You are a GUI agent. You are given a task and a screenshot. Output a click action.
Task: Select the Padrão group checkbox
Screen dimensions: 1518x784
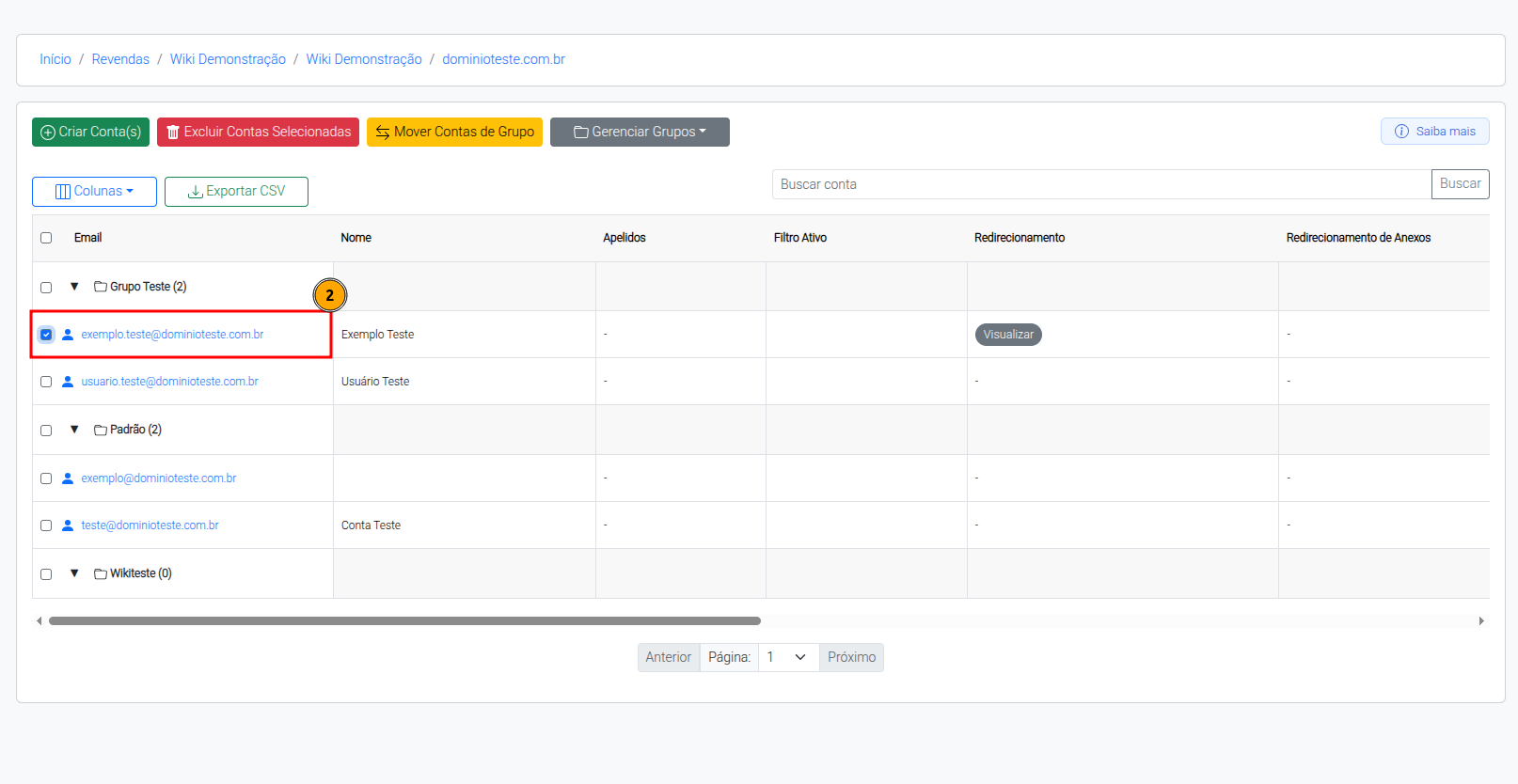pos(46,431)
